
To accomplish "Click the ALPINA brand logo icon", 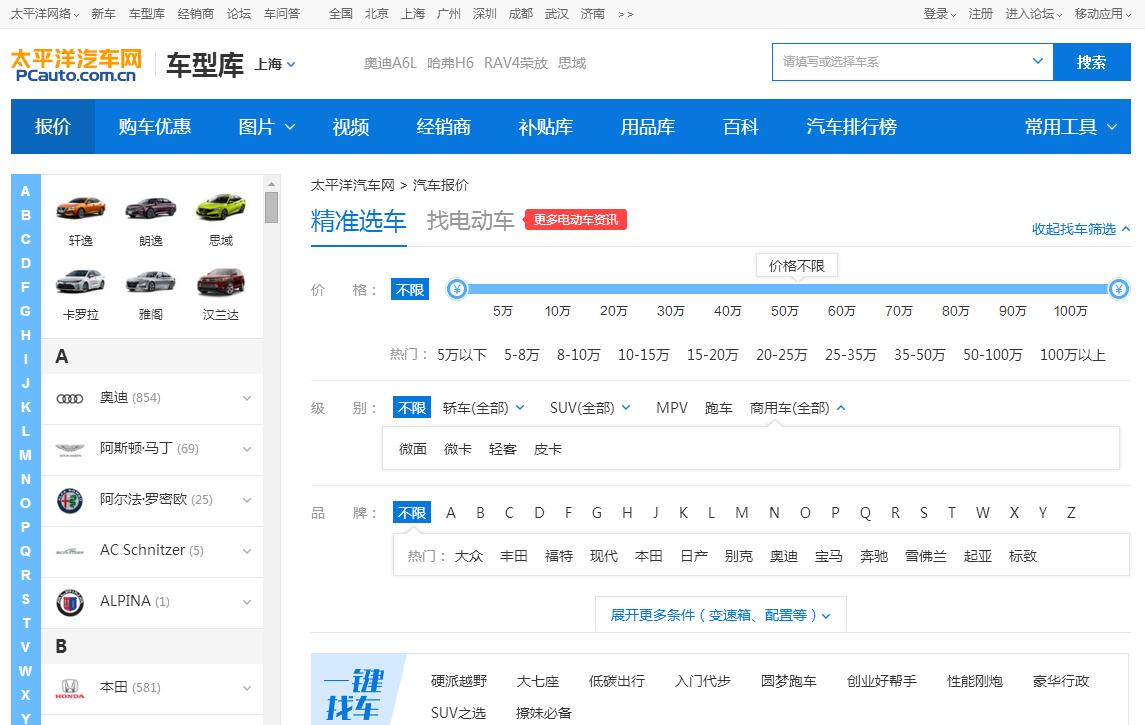I will pos(70,602).
